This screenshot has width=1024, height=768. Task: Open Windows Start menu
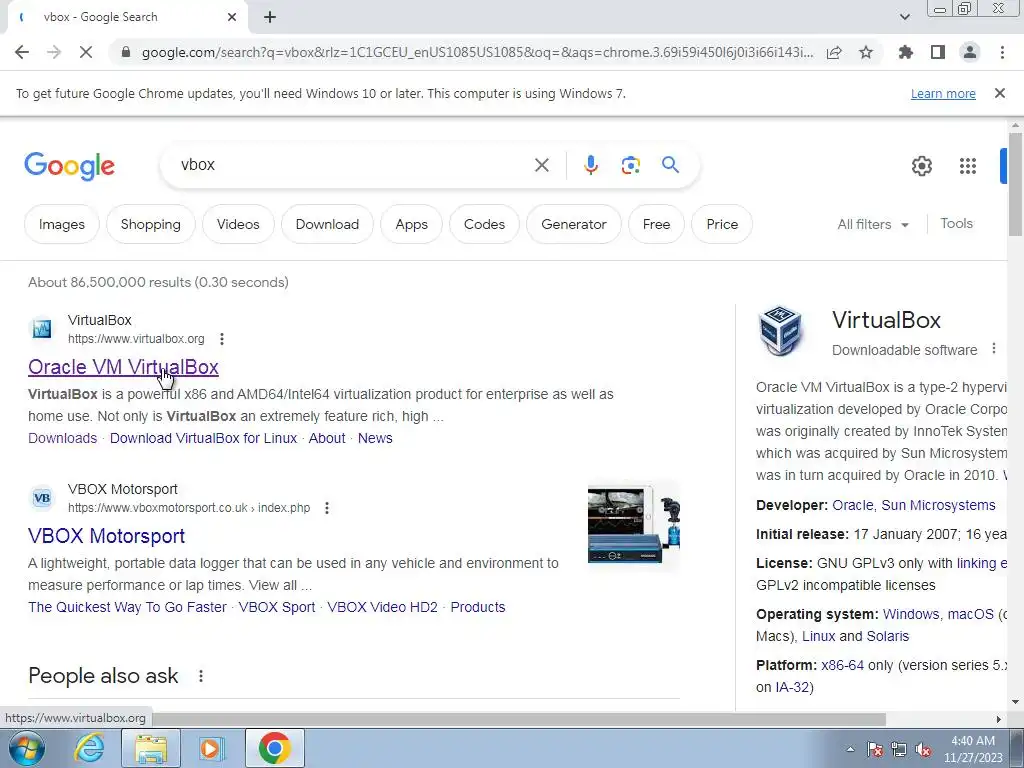pyautogui.click(x=27, y=748)
